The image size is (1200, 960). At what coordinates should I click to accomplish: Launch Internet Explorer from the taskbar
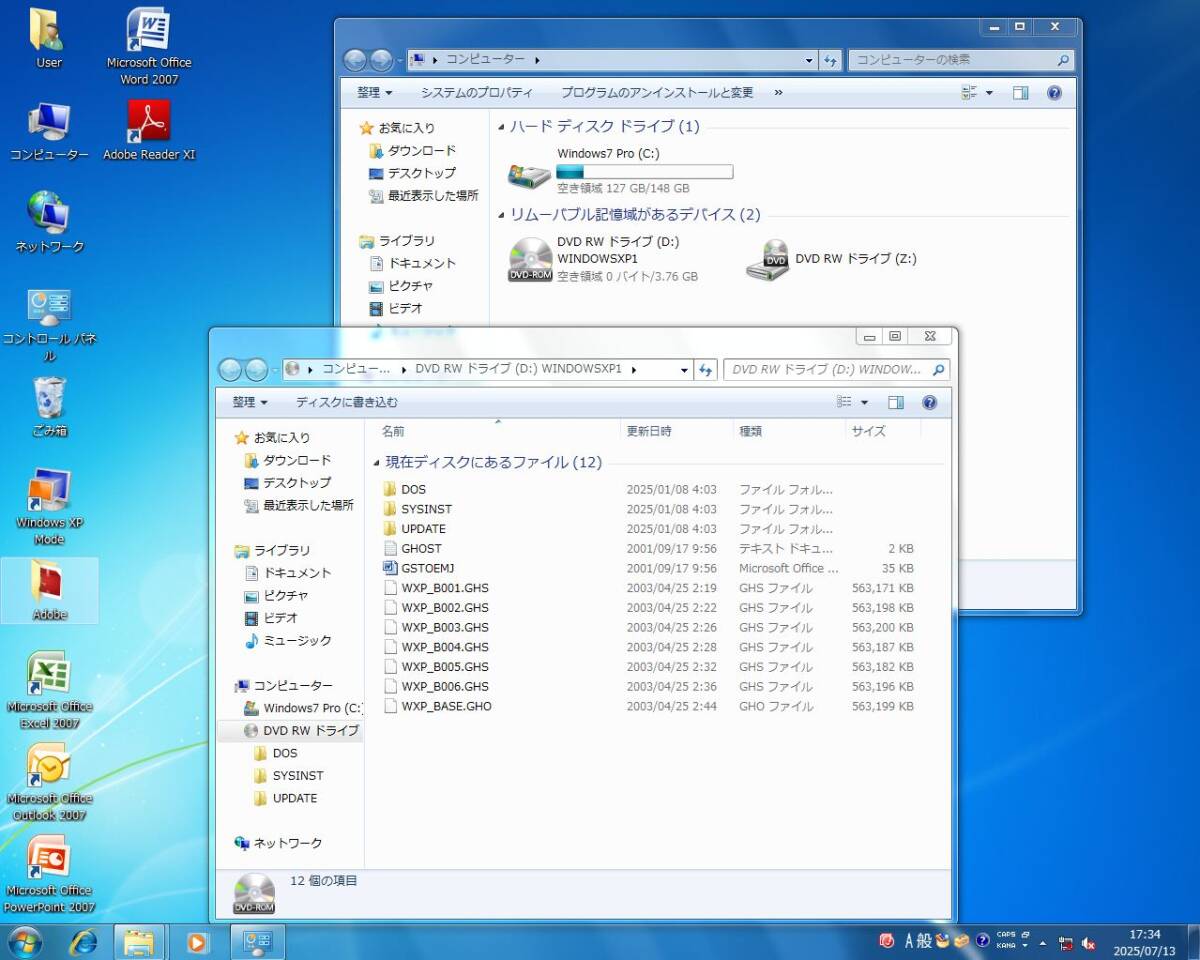(x=84, y=941)
